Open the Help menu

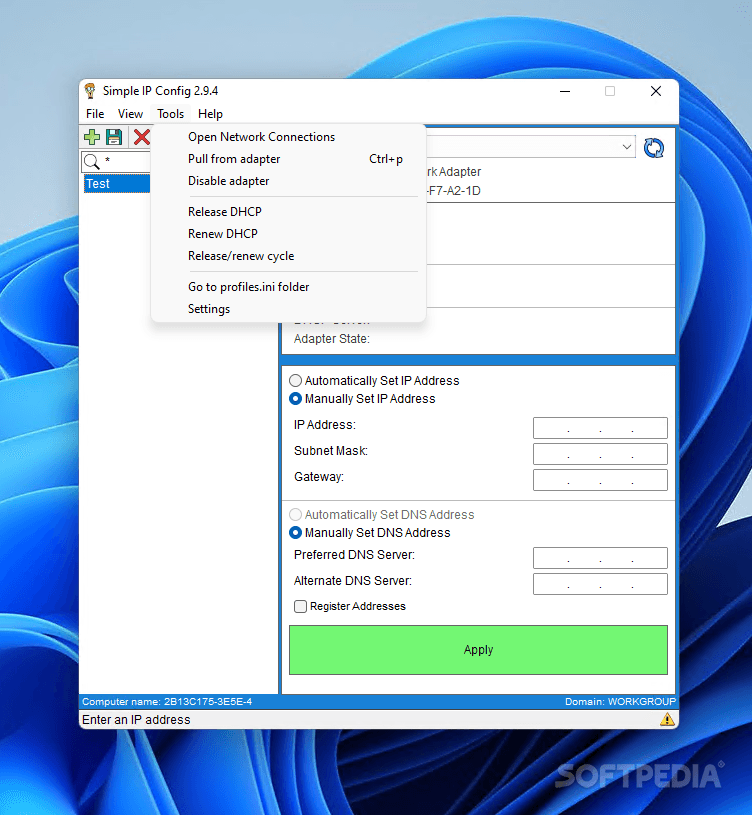(x=210, y=114)
